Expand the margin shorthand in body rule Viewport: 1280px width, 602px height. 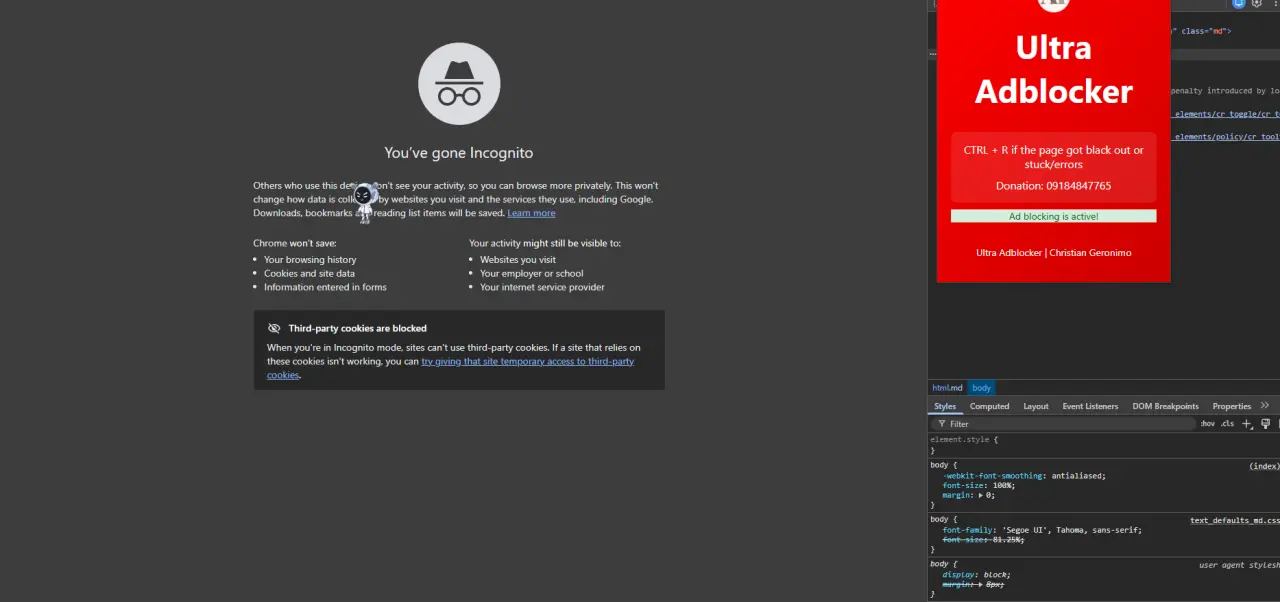(x=982, y=495)
